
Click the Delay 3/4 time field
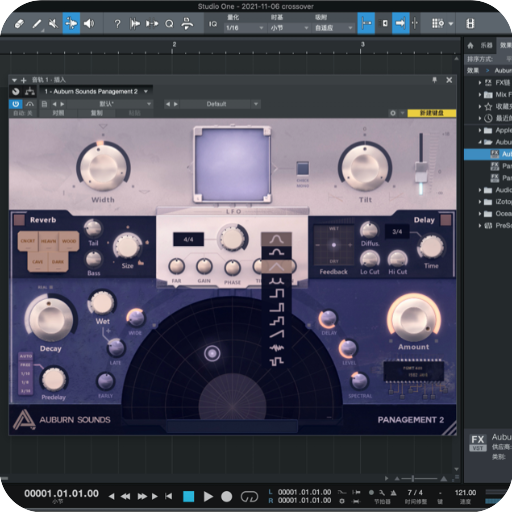[397, 232]
